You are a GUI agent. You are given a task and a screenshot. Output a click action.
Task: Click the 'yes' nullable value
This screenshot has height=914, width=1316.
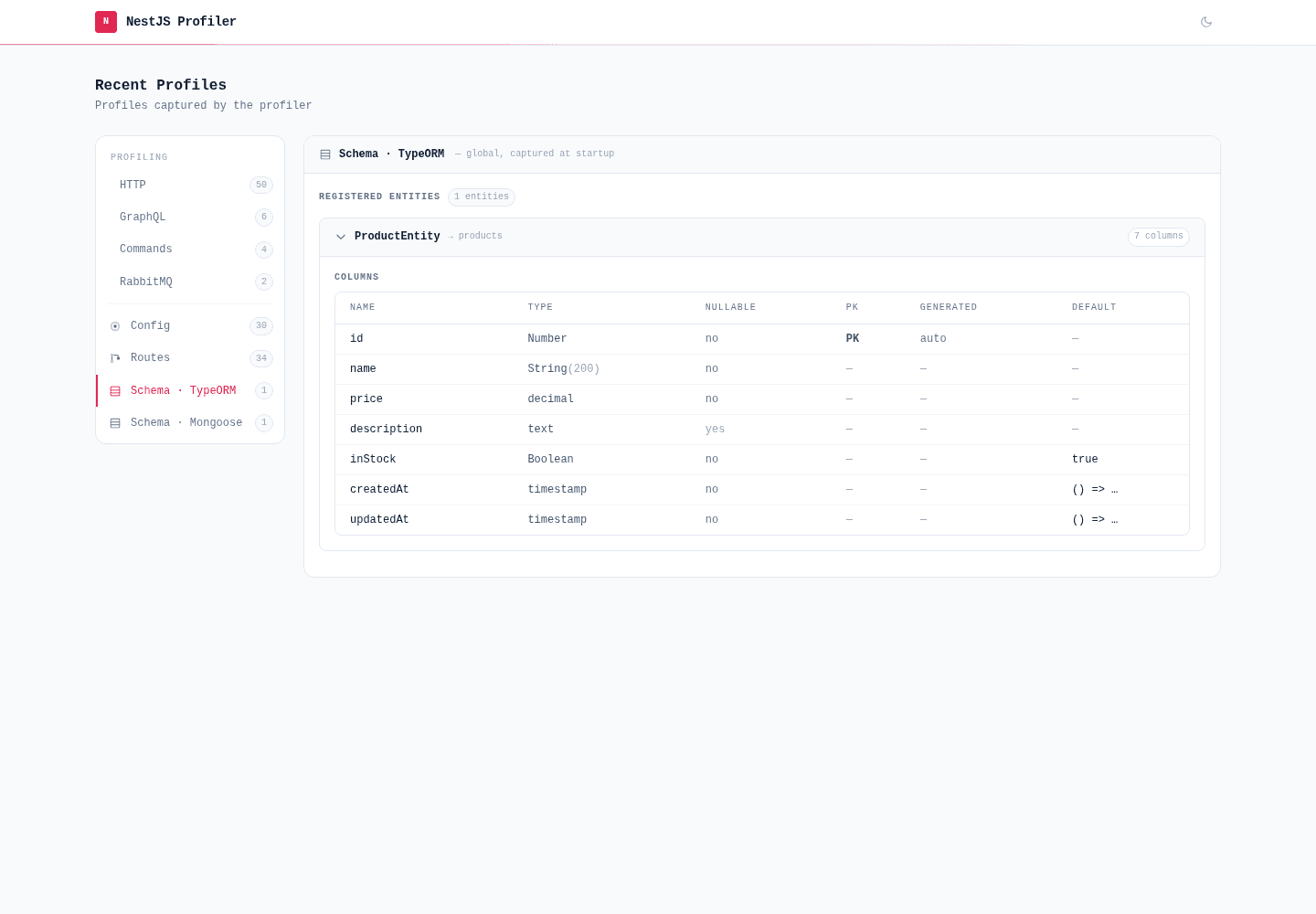pyautogui.click(x=715, y=430)
